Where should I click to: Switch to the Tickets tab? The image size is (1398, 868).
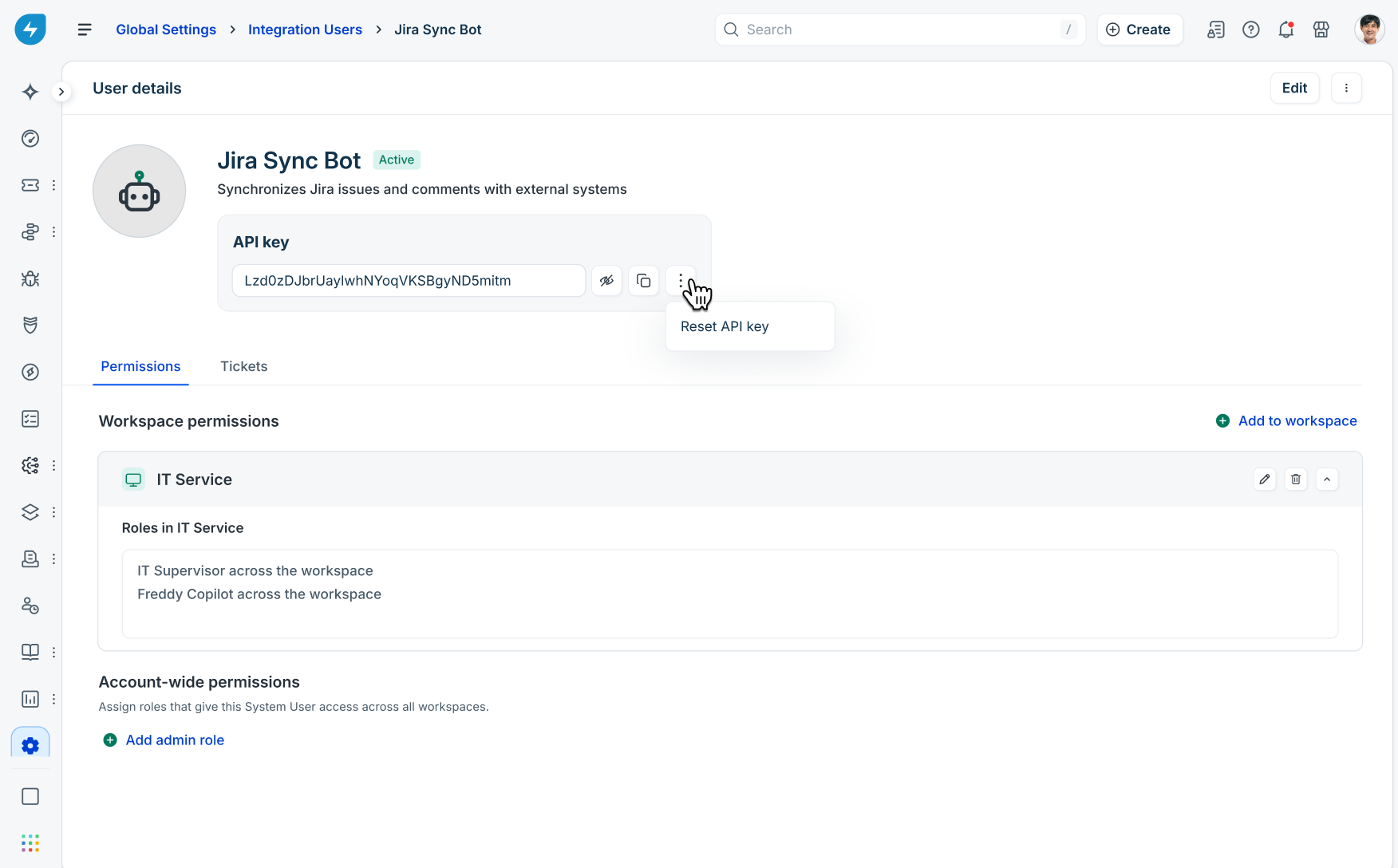[x=244, y=366]
